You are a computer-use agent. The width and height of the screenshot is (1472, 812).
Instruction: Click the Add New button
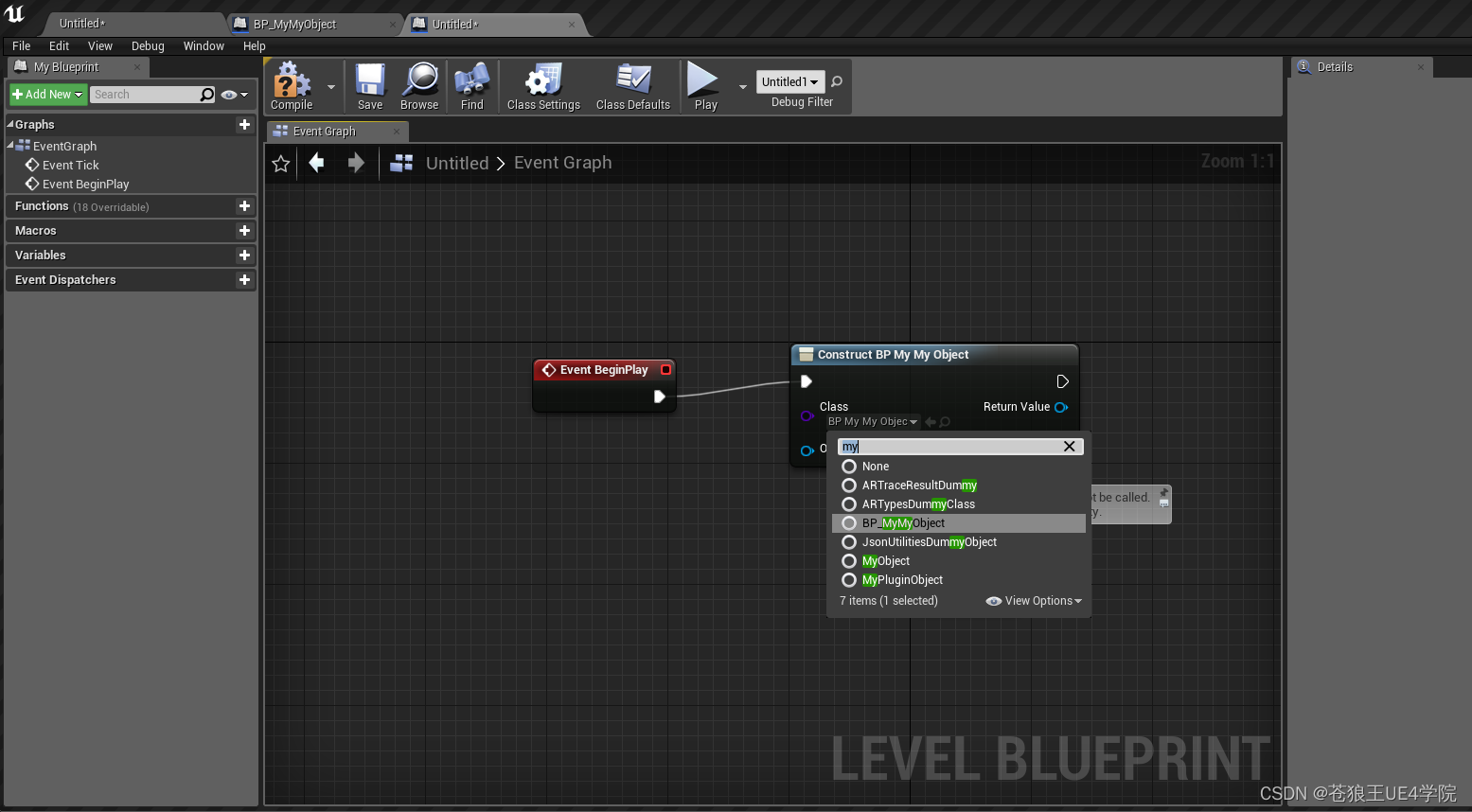coord(48,95)
